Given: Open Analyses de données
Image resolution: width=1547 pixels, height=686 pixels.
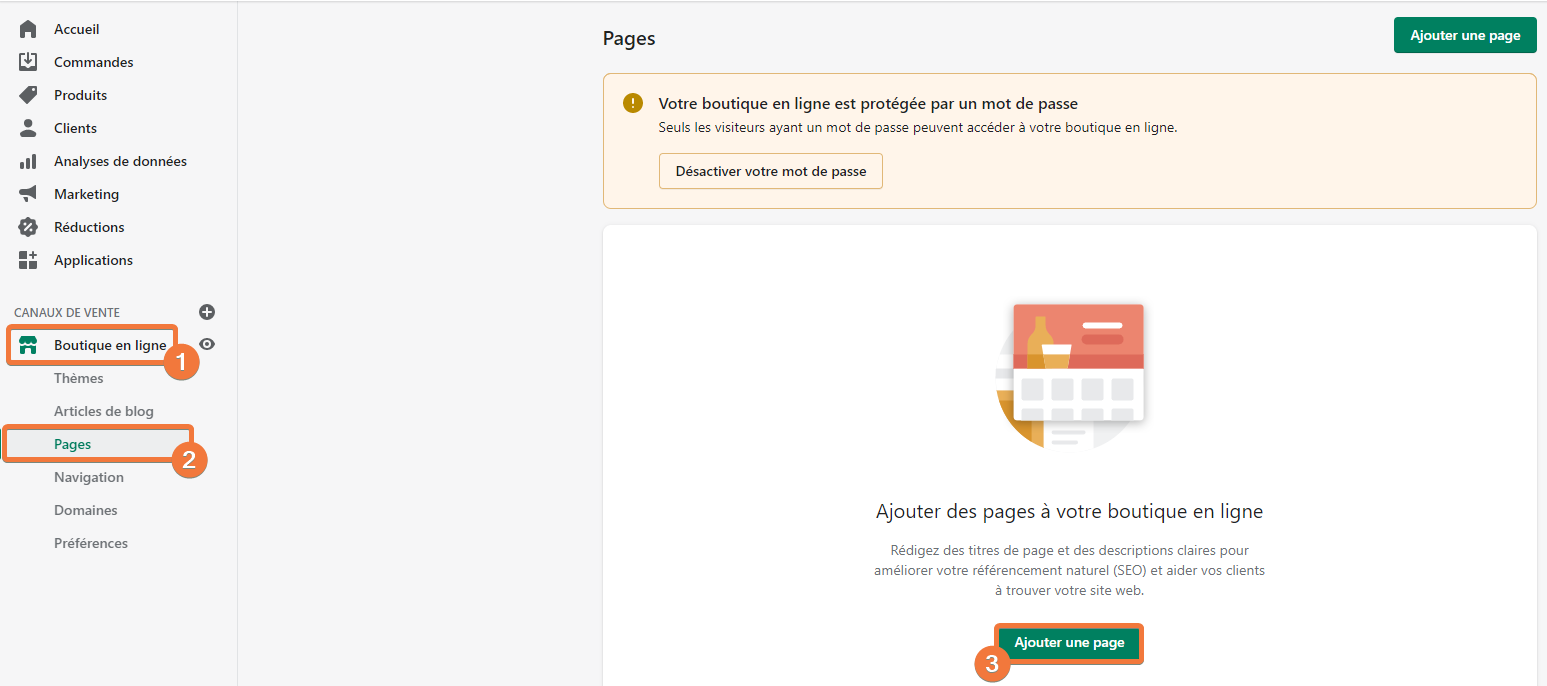Looking at the screenshot, I should (121, 161).
